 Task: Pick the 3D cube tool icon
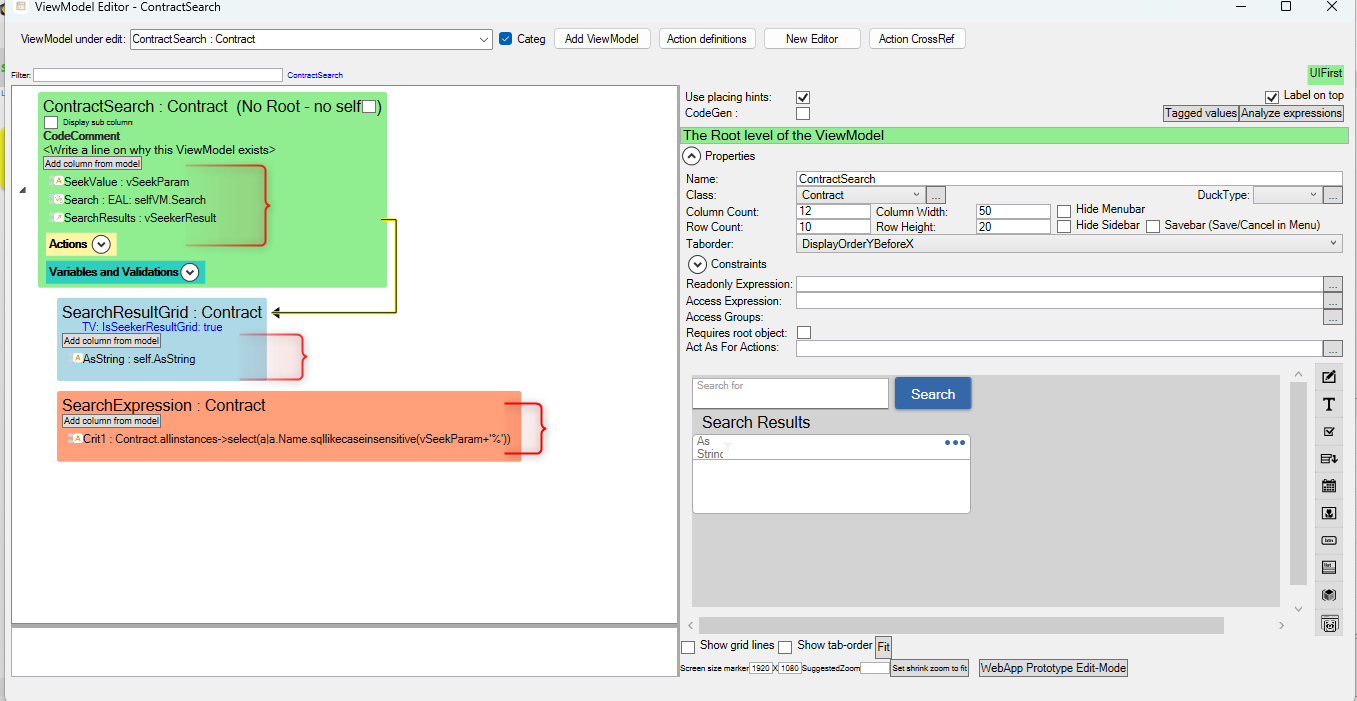coord(1329,594)
